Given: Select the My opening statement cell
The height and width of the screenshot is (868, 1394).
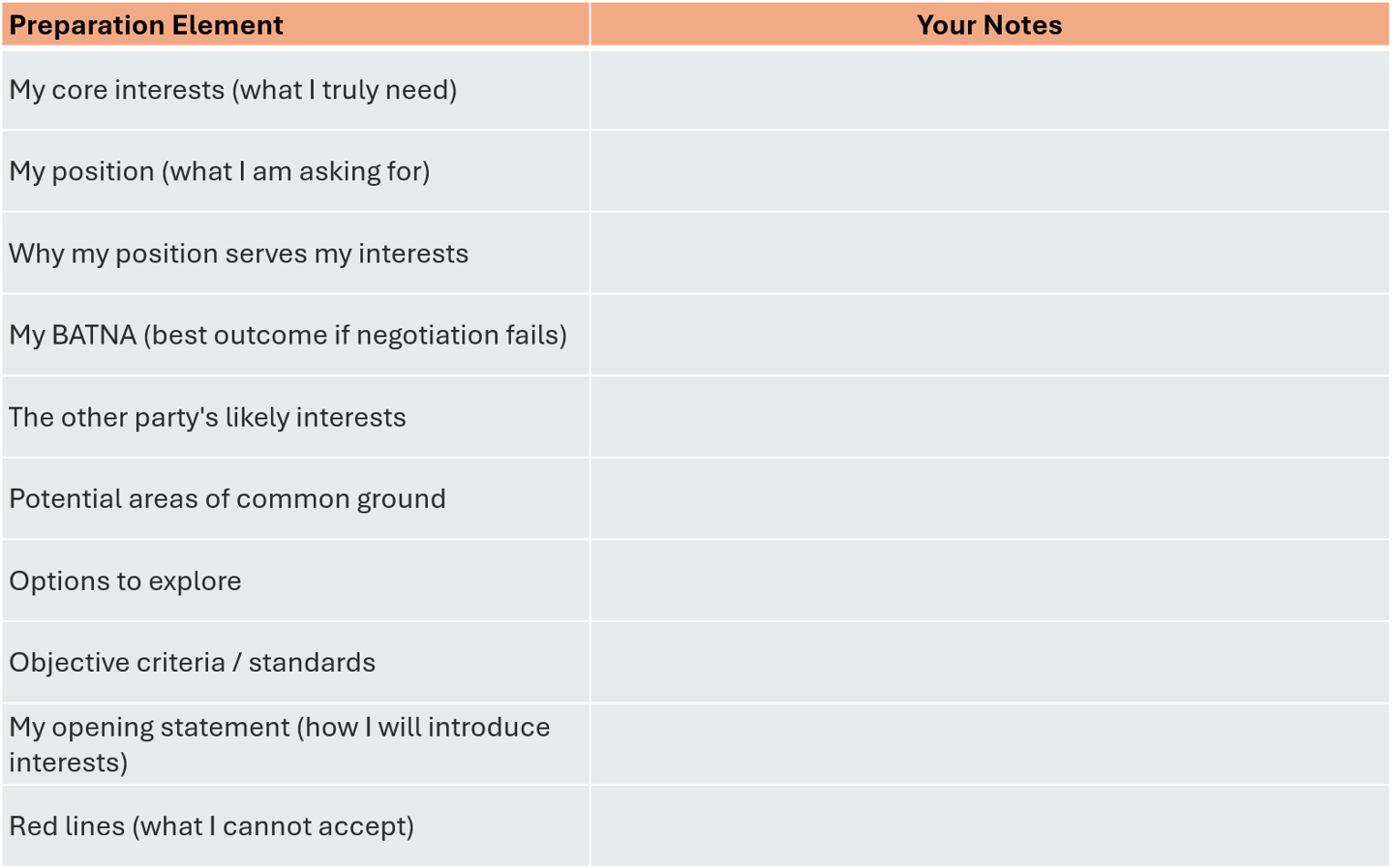Looking at the screenshot, I should (x=295, y=744).
